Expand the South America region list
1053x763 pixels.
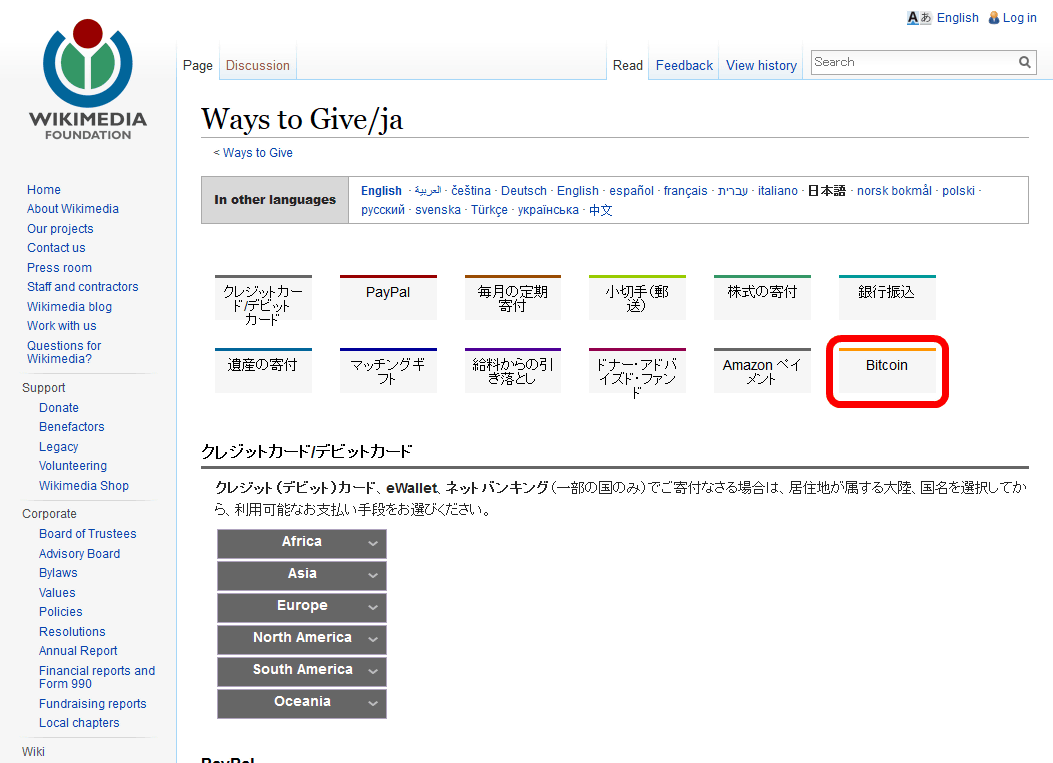pos(302,670)
